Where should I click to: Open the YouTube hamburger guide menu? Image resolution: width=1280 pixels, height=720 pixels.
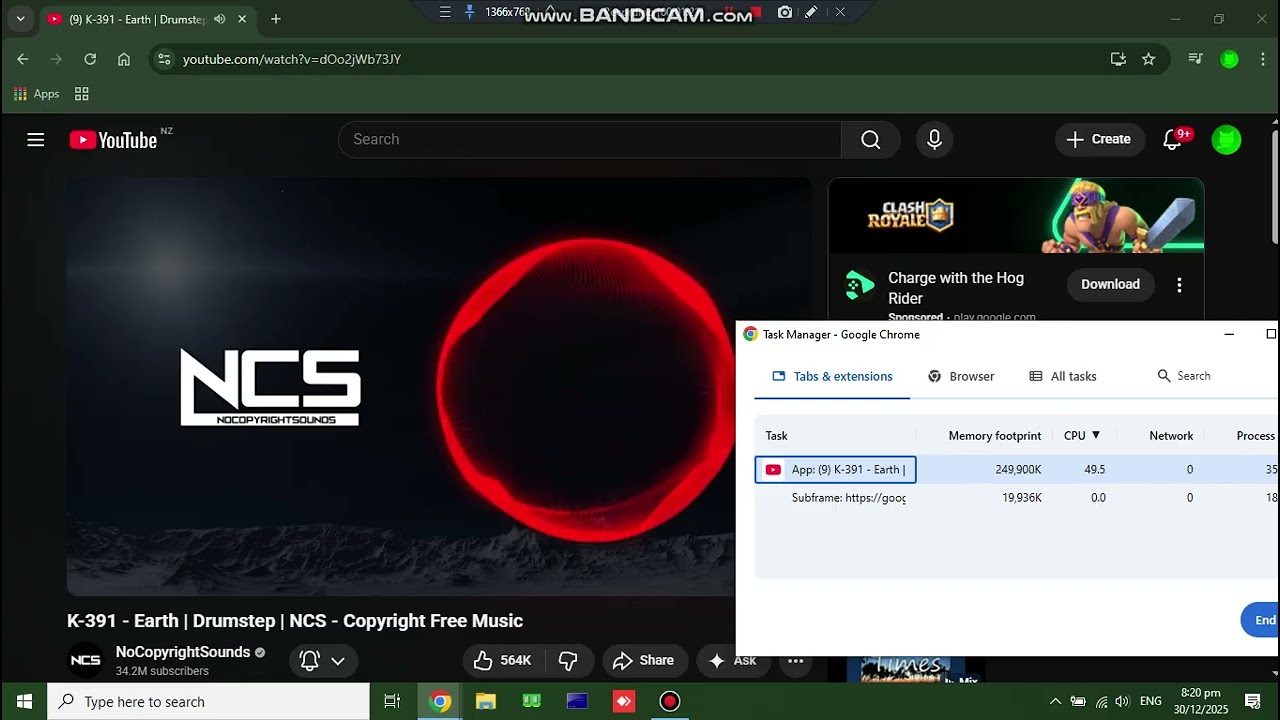pyautogui.click(x=36, y=140)
